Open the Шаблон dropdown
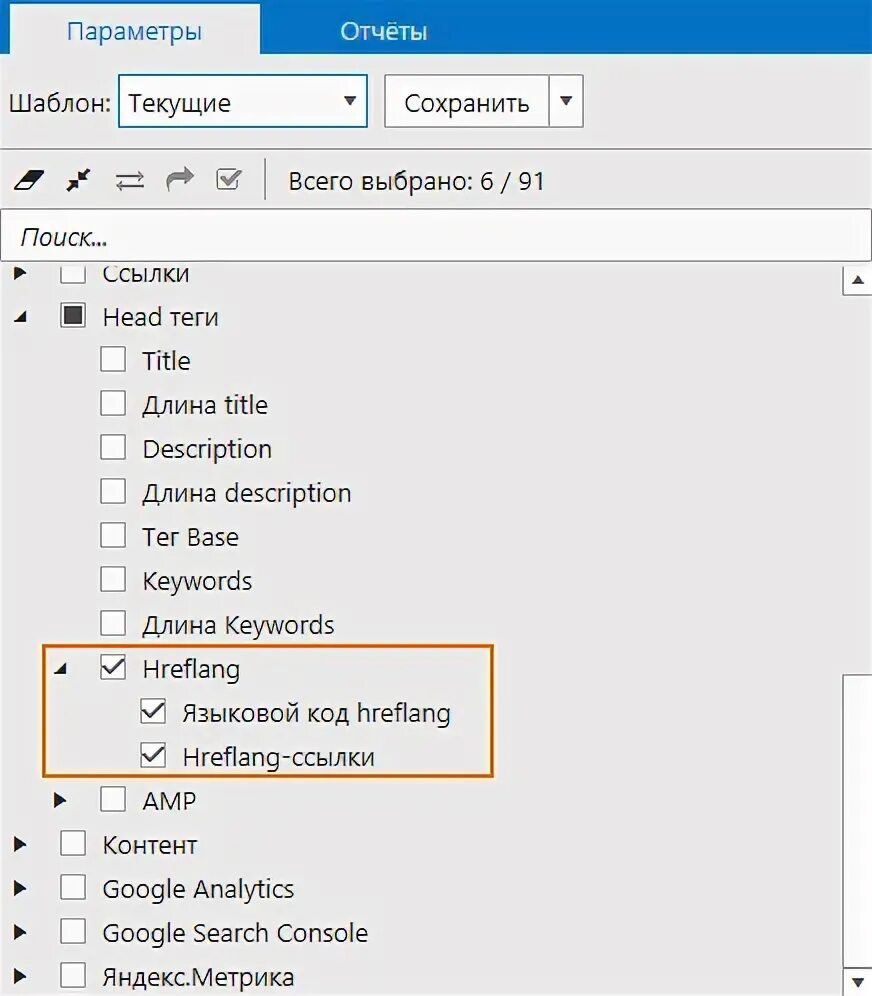Image resolution: width=872 pixels, height=996 pixels. coord(242,102)
